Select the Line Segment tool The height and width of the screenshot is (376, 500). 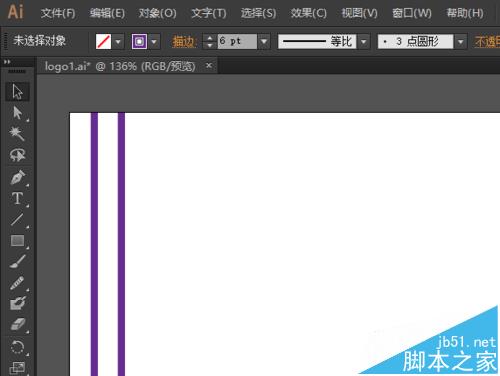(x=17, y=220)
